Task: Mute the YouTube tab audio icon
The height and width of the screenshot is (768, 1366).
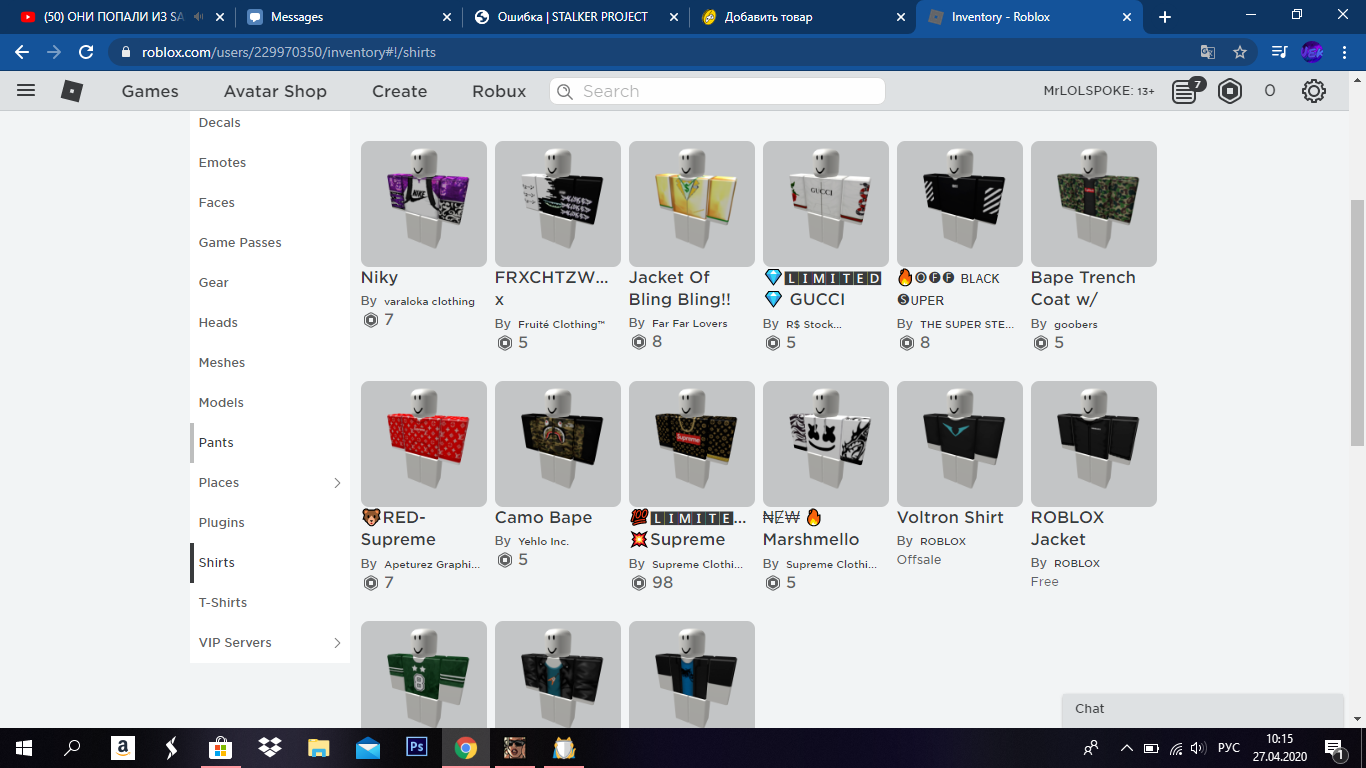Action: click(x=200, y=17)
